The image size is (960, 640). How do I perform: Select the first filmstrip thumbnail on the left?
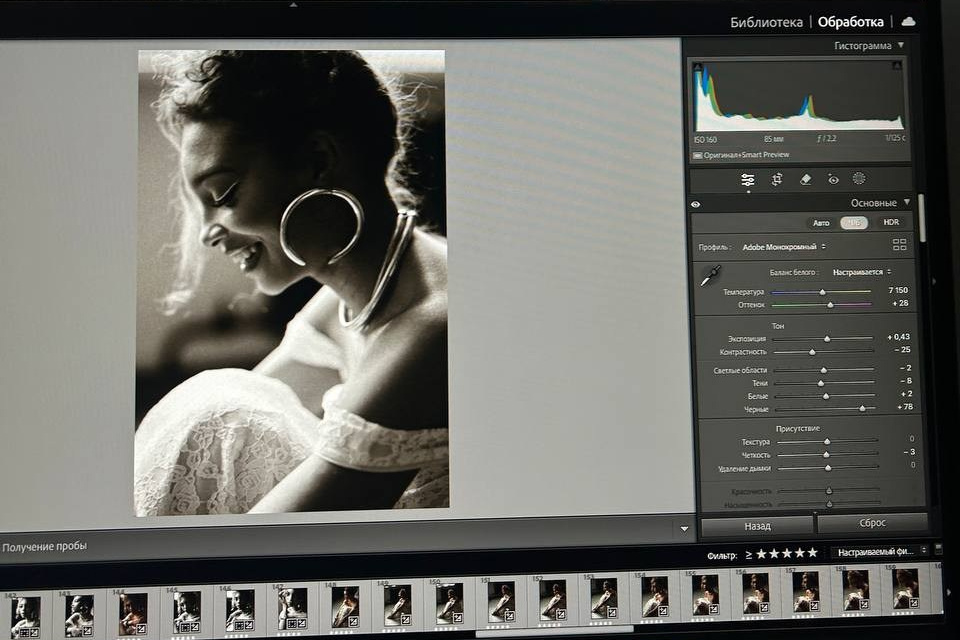[25, 612]
